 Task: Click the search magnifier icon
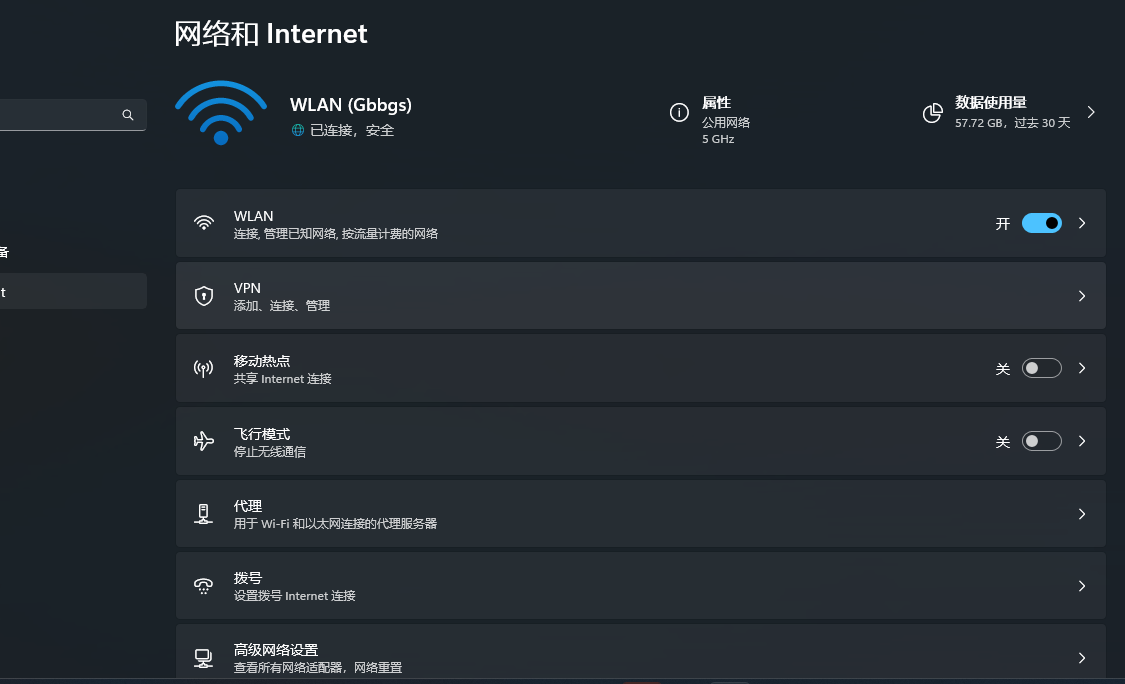[x=128, y=115]
